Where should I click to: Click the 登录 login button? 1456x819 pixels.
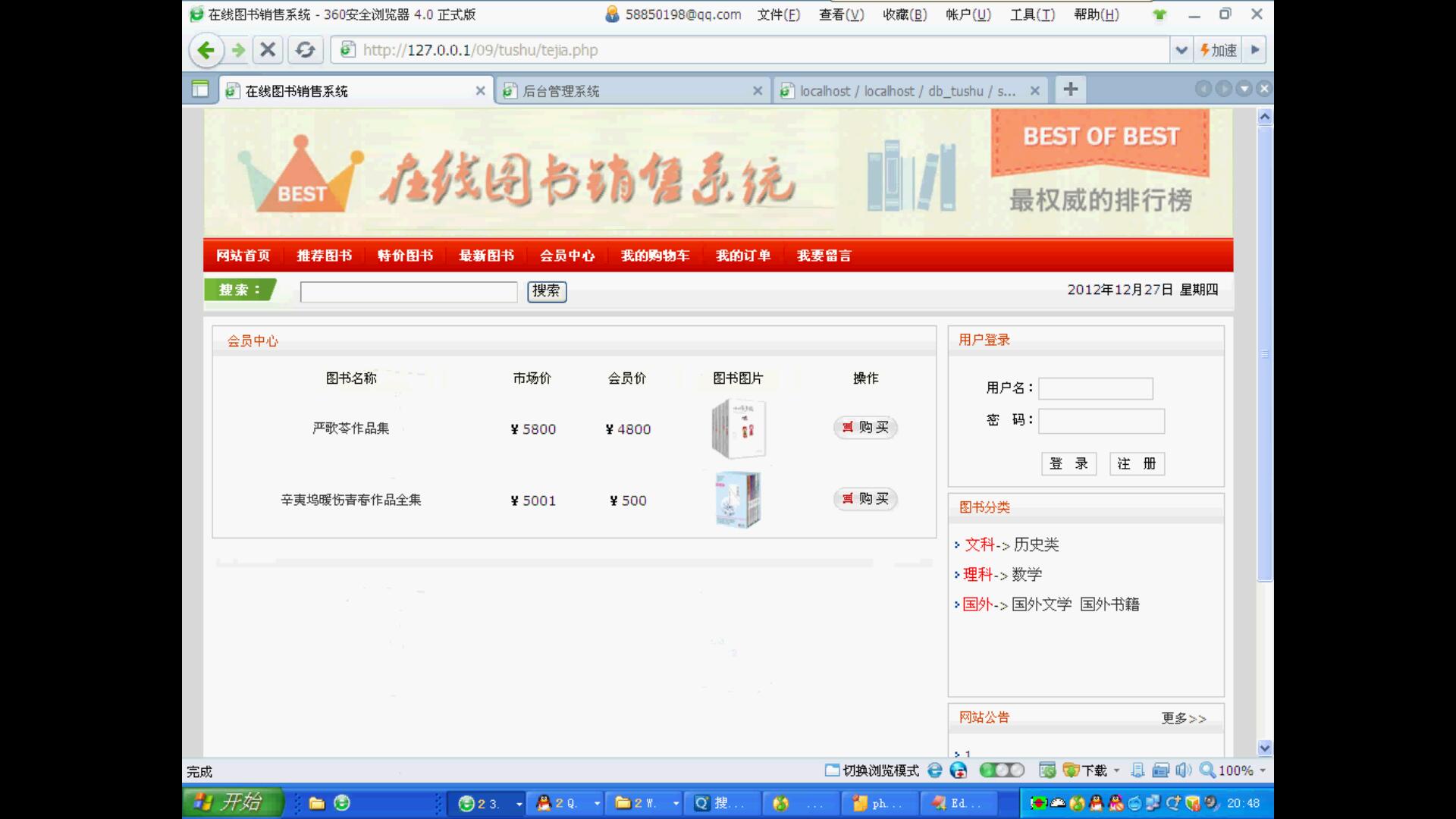1068,463
